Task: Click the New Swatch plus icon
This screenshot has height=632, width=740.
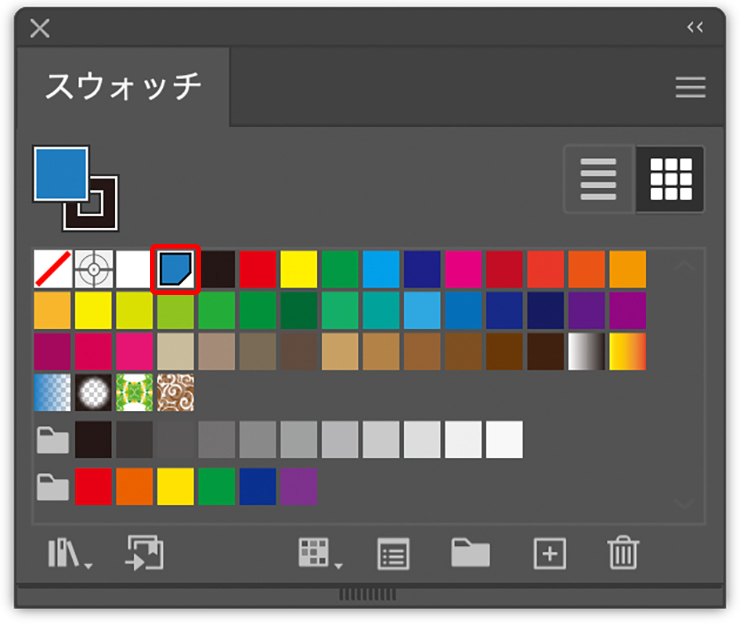Action: point(549,553)
